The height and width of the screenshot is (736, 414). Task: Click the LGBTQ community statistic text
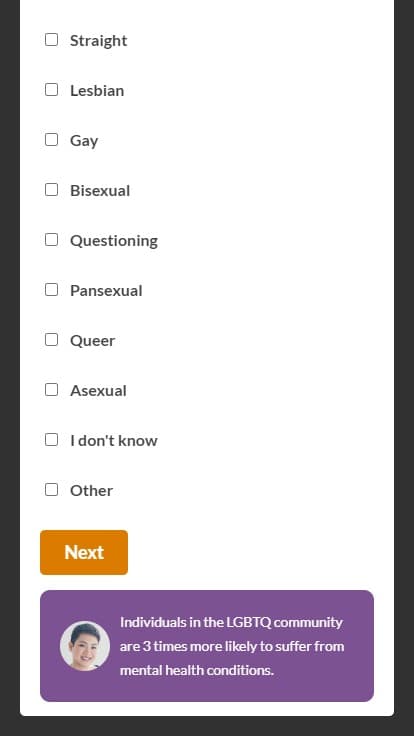[x=232, y=646]
